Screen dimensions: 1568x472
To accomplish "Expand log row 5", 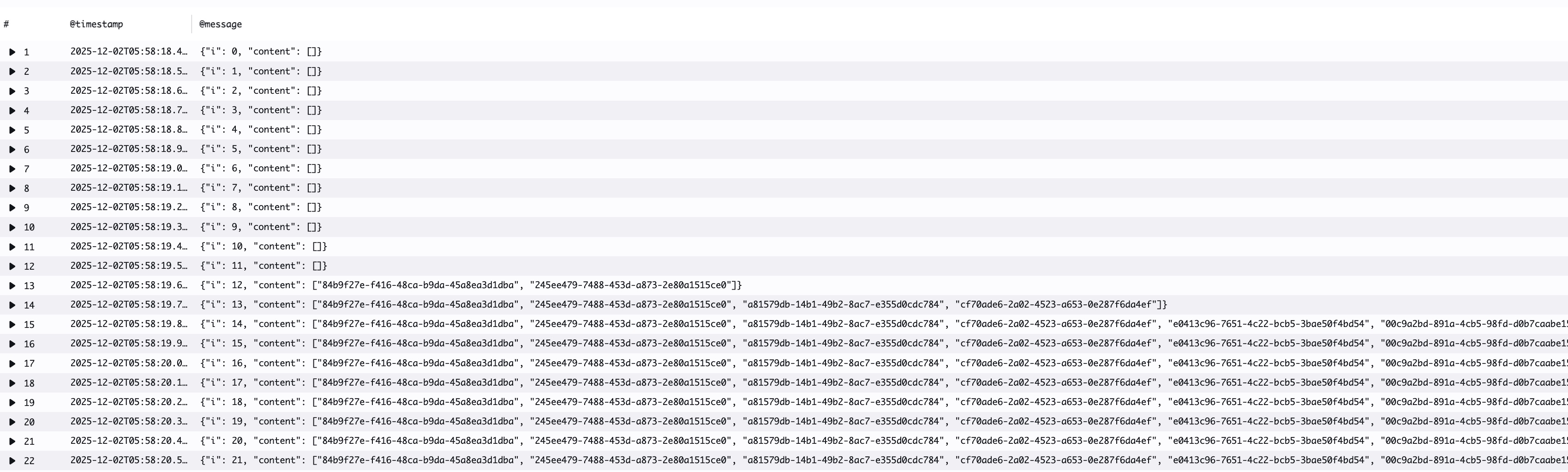I will [12, 130].
